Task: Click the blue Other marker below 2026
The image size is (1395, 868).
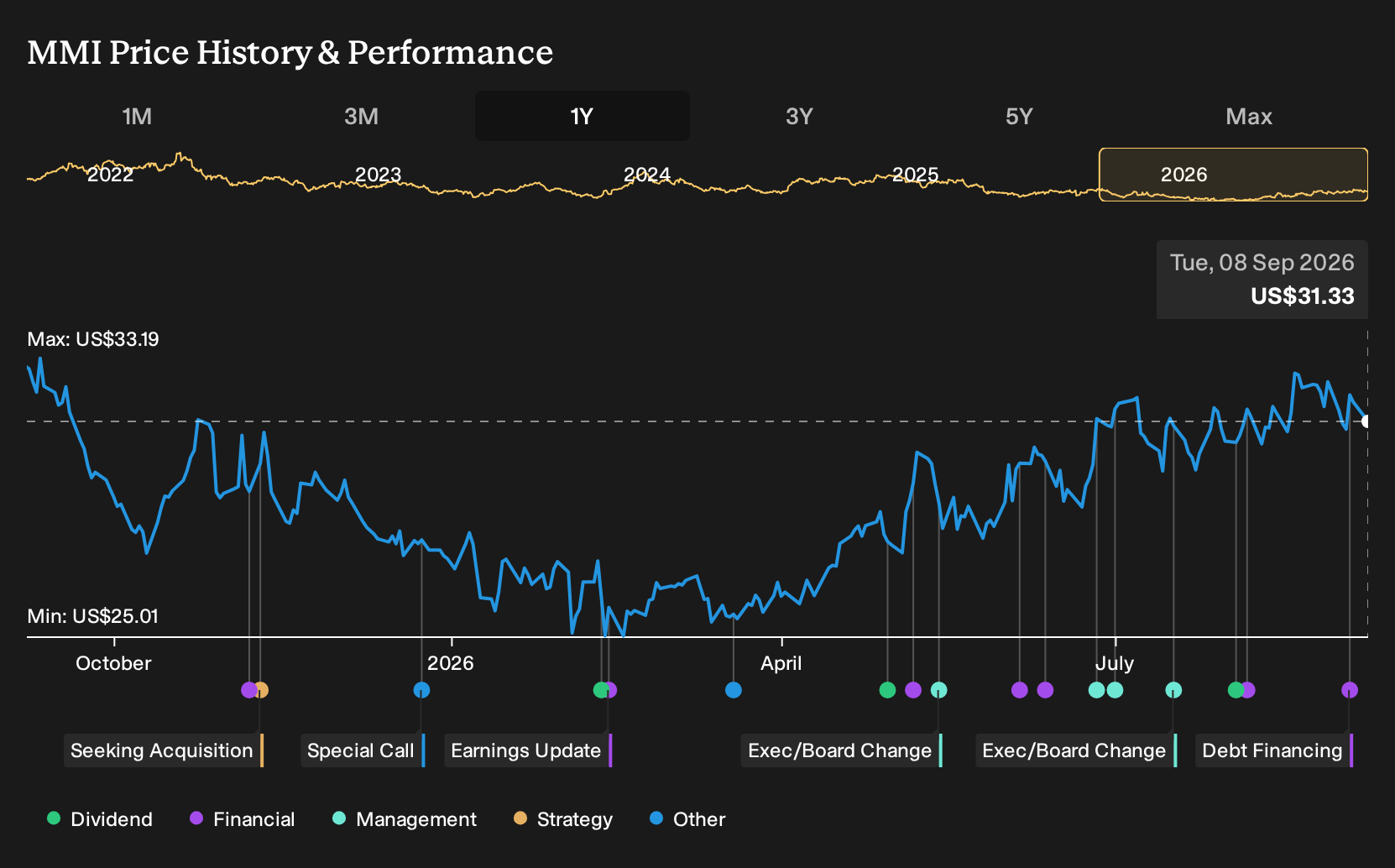Action: 421,690
